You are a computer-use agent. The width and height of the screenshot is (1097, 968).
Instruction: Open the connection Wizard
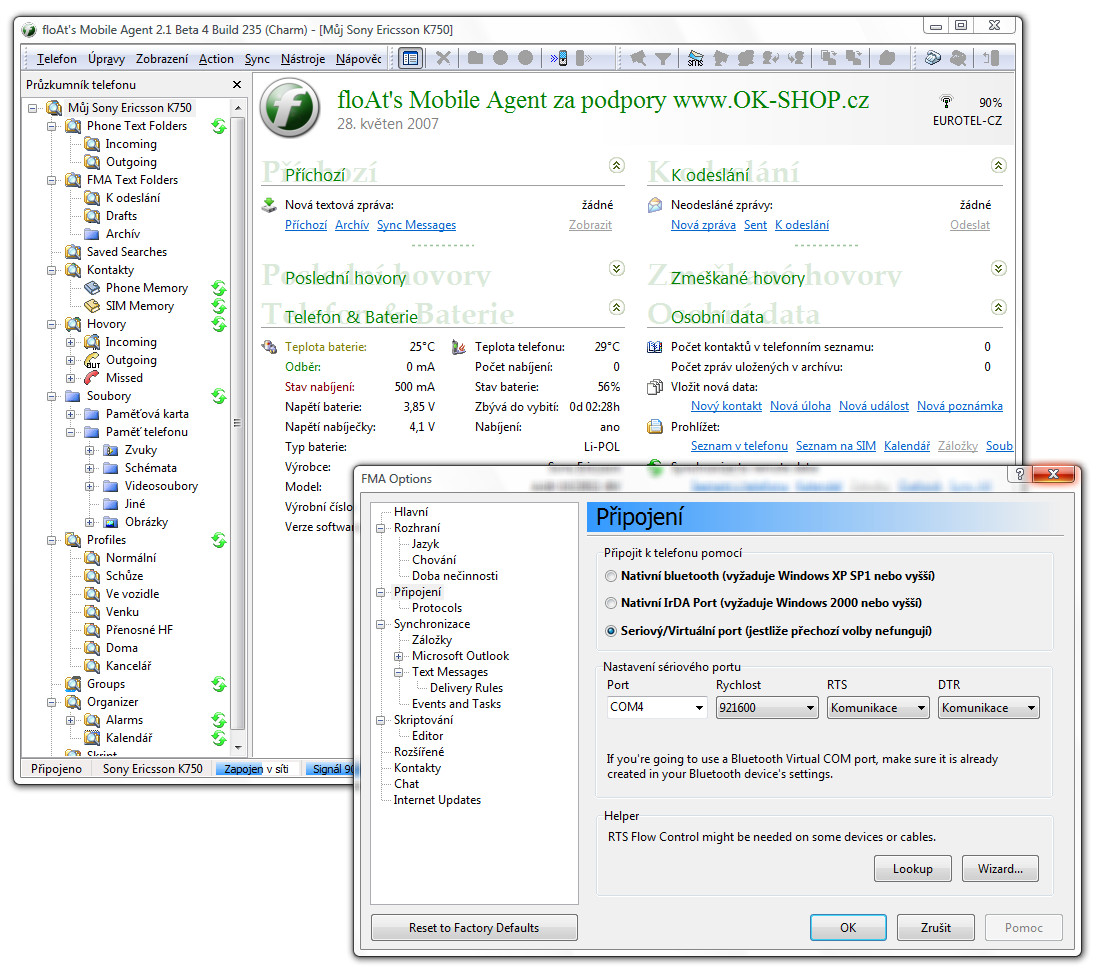click(1000, 869)
